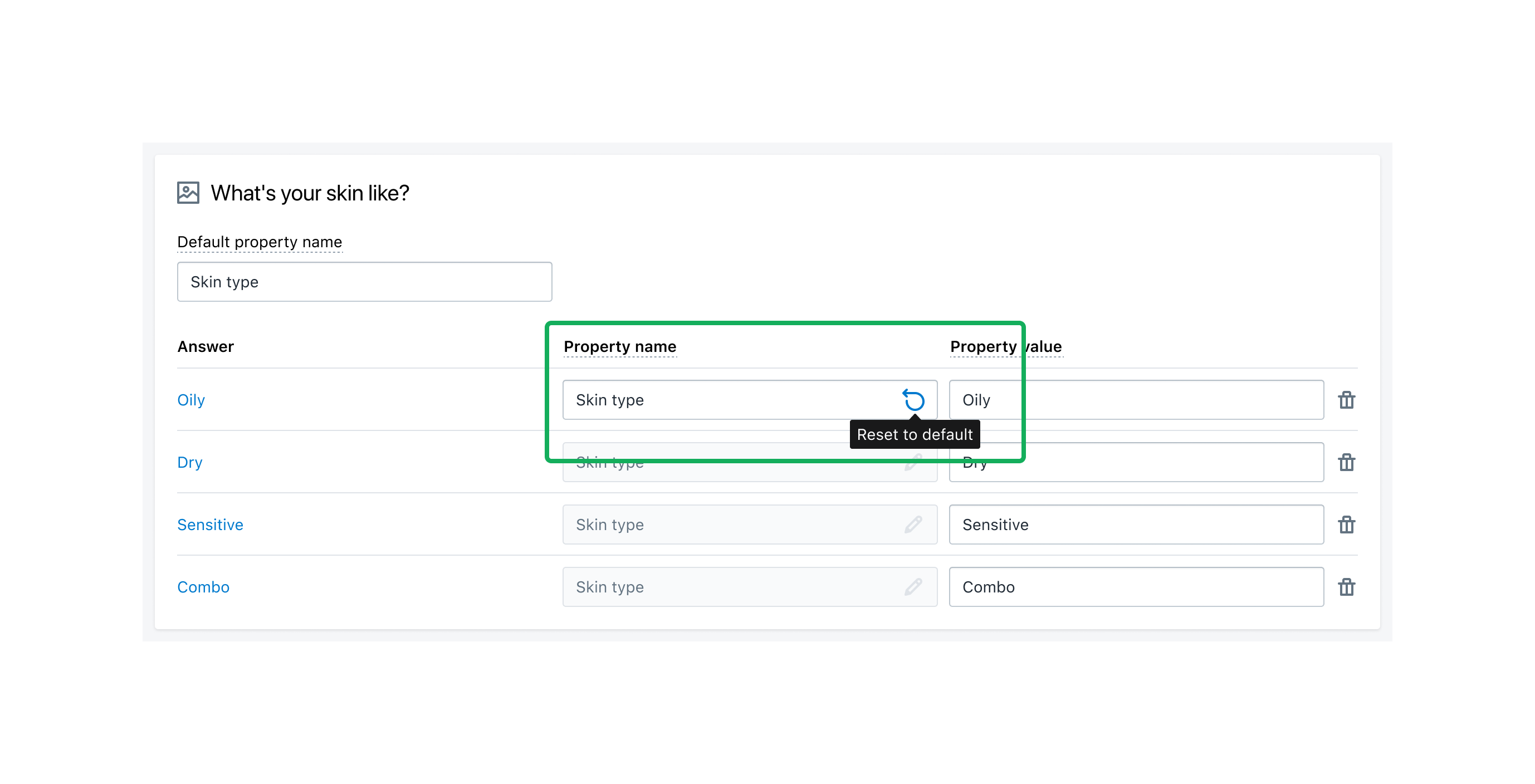1535x784 pixels.
Task: Open the Combo answer link
Action: pos(203,587)
